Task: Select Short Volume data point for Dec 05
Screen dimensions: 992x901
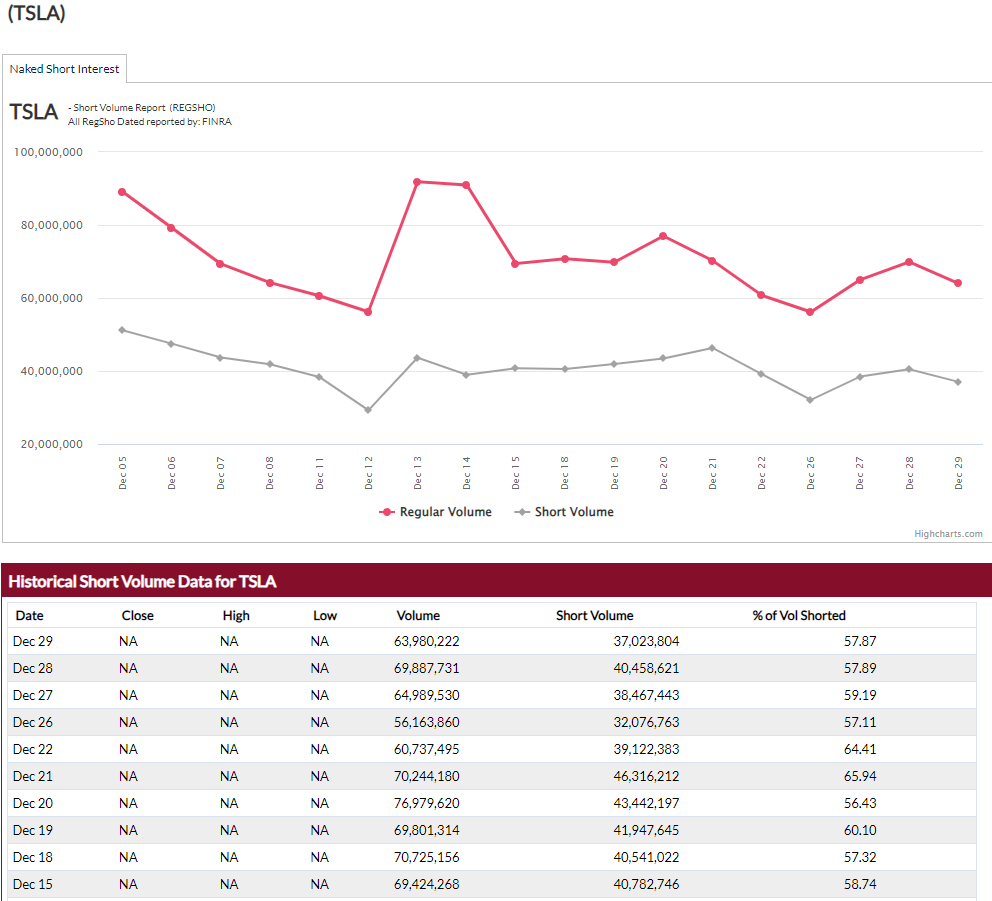Action: [x=122, y=330]
